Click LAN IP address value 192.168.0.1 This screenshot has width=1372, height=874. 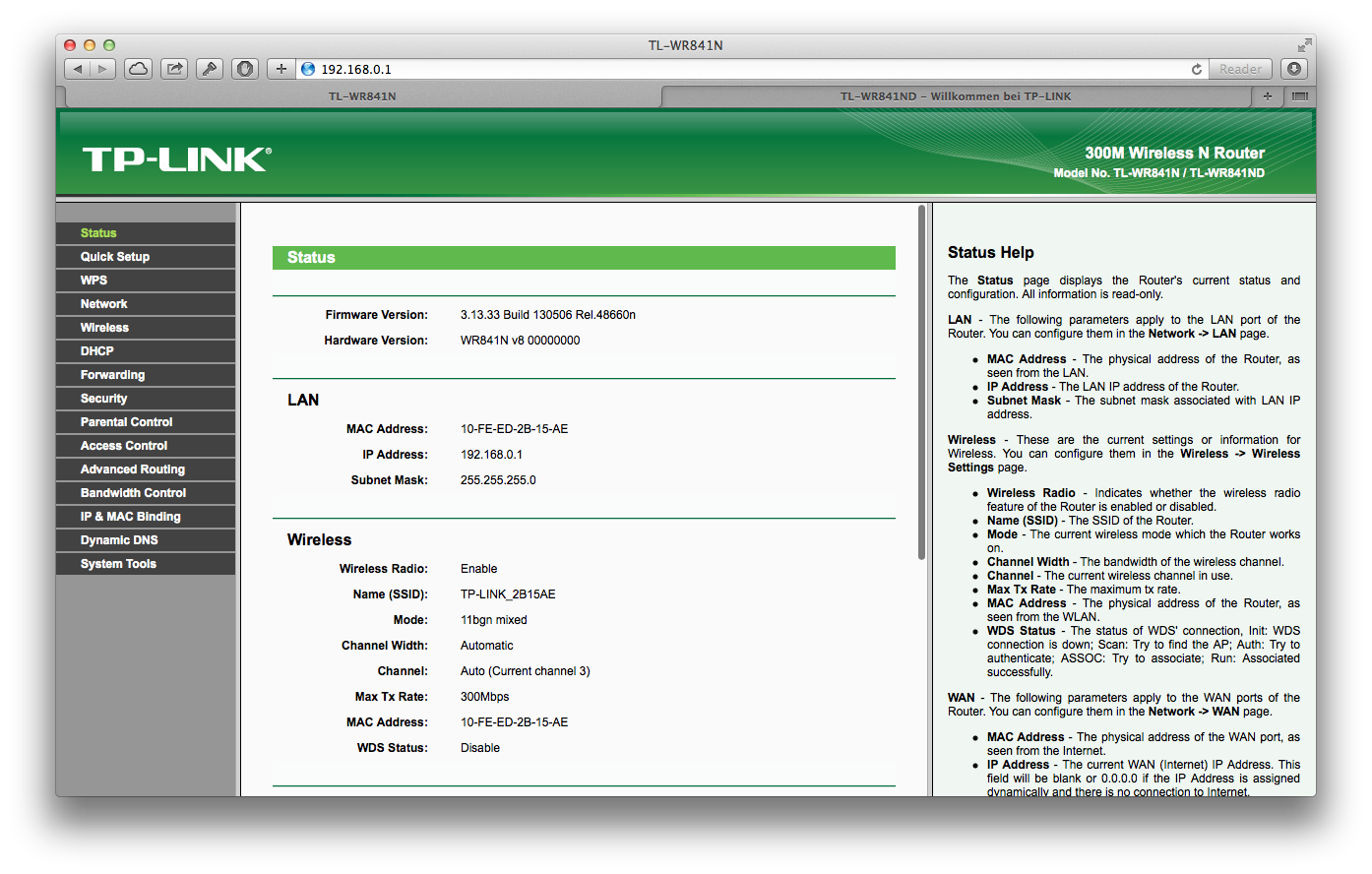click(x=492, y=455)
